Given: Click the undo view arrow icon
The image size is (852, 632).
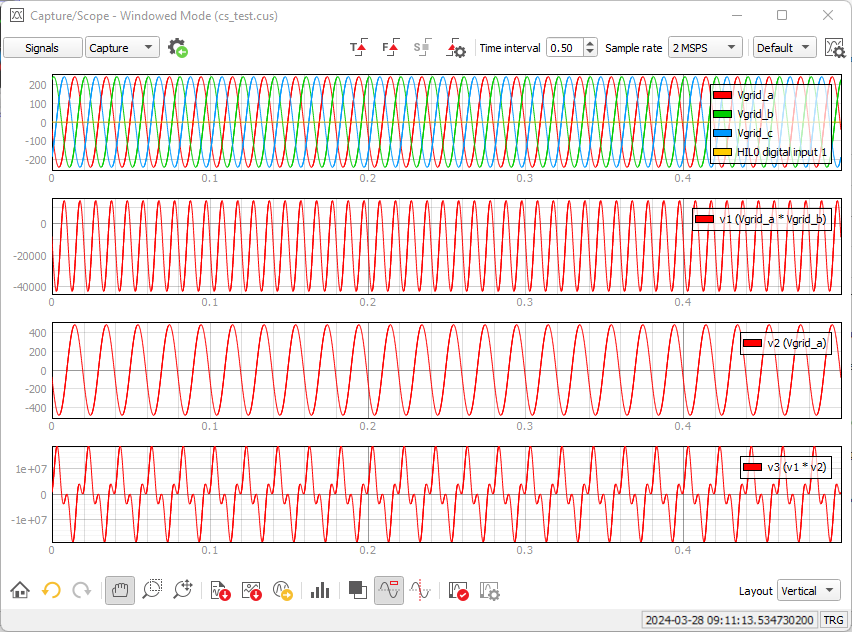Looking at the screenshot, I should coord(51,591).
